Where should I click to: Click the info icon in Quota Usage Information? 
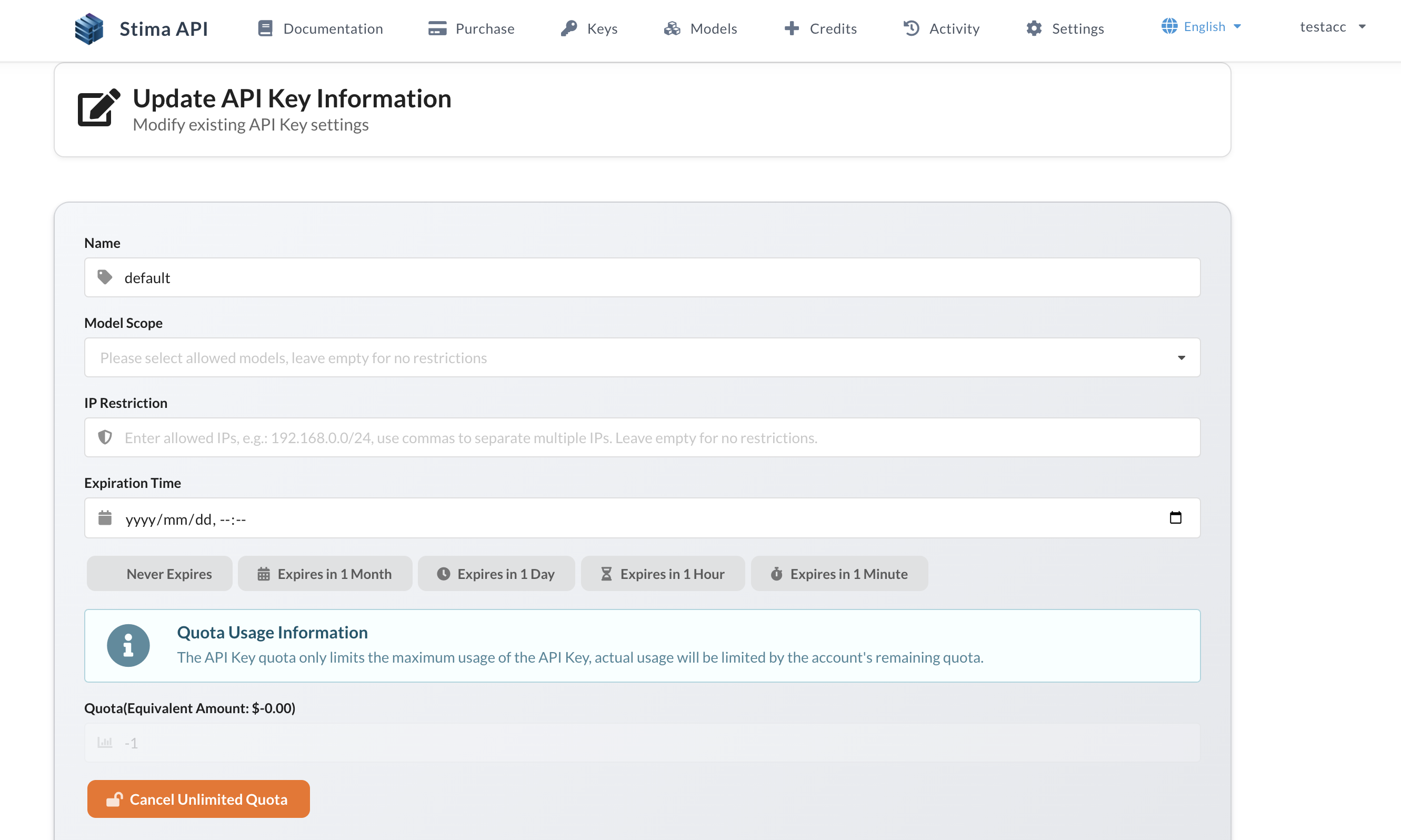(128, 645)
